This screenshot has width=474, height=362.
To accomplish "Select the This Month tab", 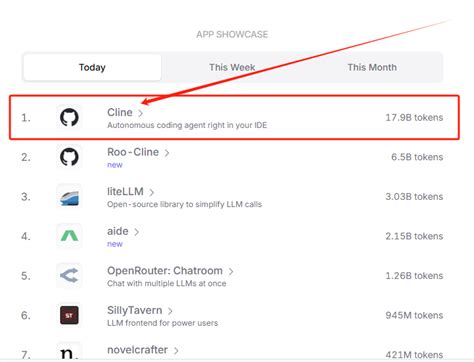I will (x=372, y=67).
